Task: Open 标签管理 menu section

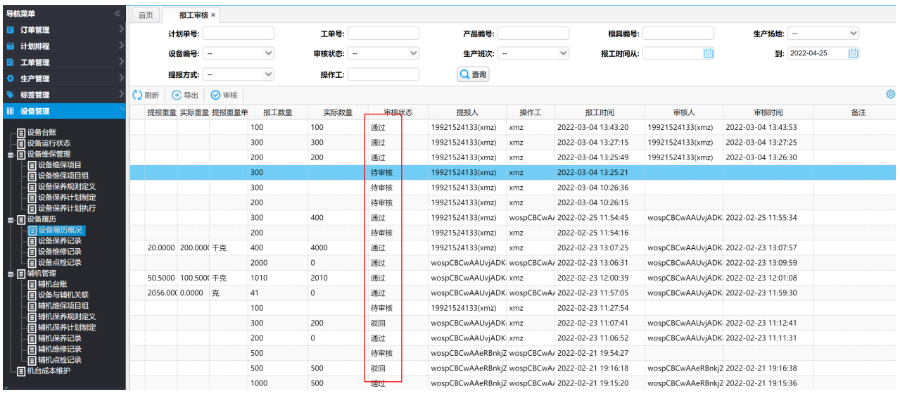Action: (x=63, y=94)
